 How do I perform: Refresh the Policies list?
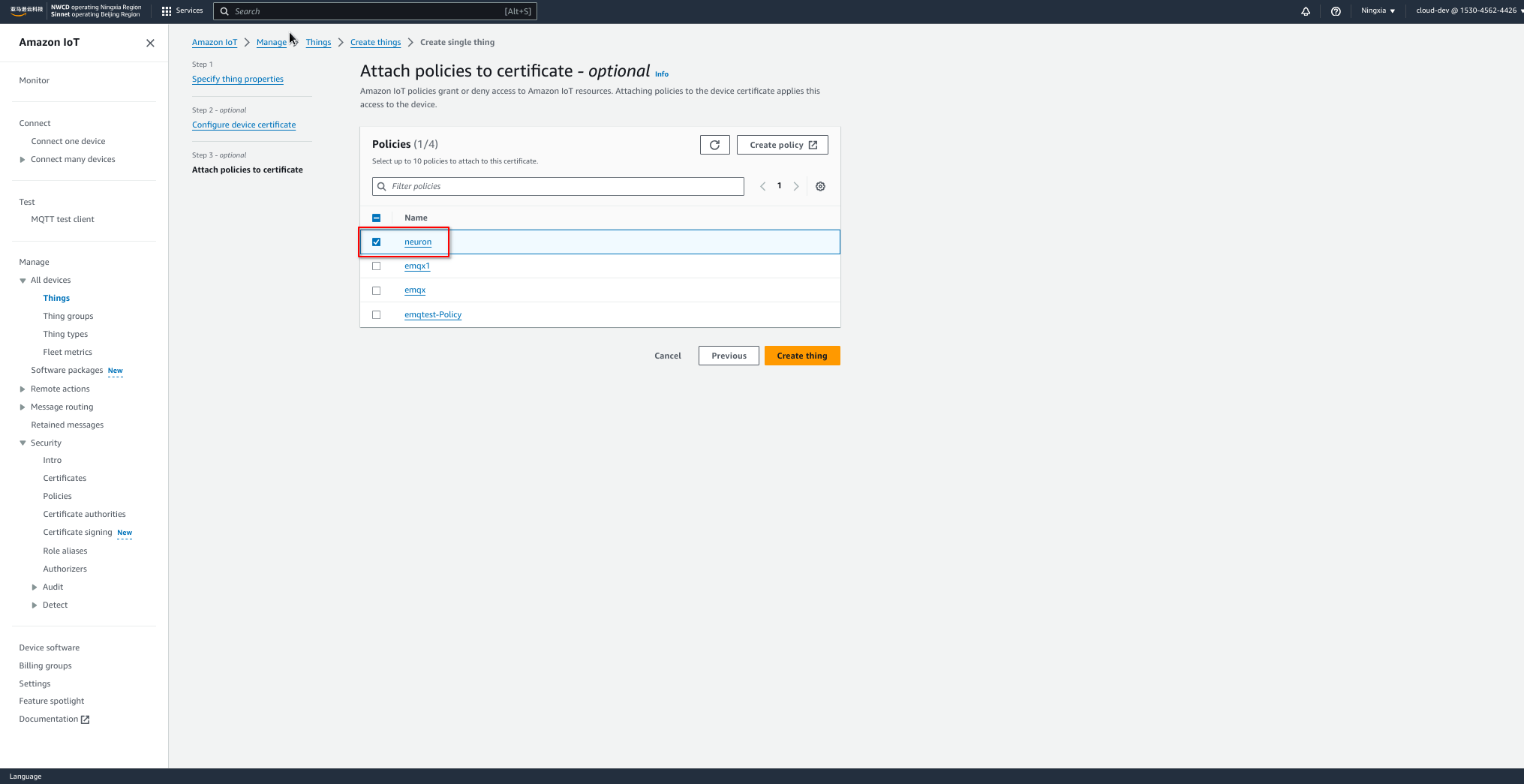coord(714,144)
